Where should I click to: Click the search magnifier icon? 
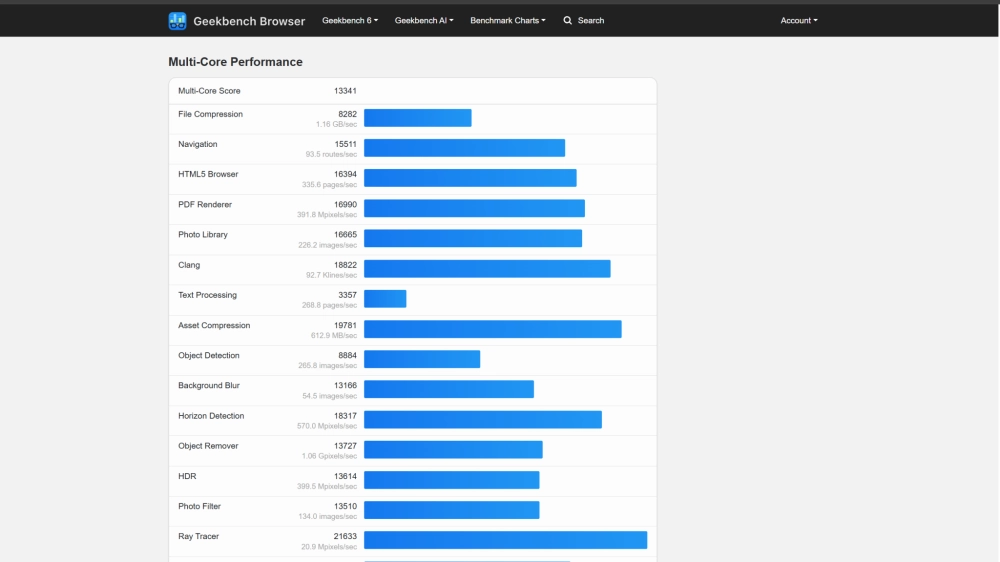click(x=568, y=20)
